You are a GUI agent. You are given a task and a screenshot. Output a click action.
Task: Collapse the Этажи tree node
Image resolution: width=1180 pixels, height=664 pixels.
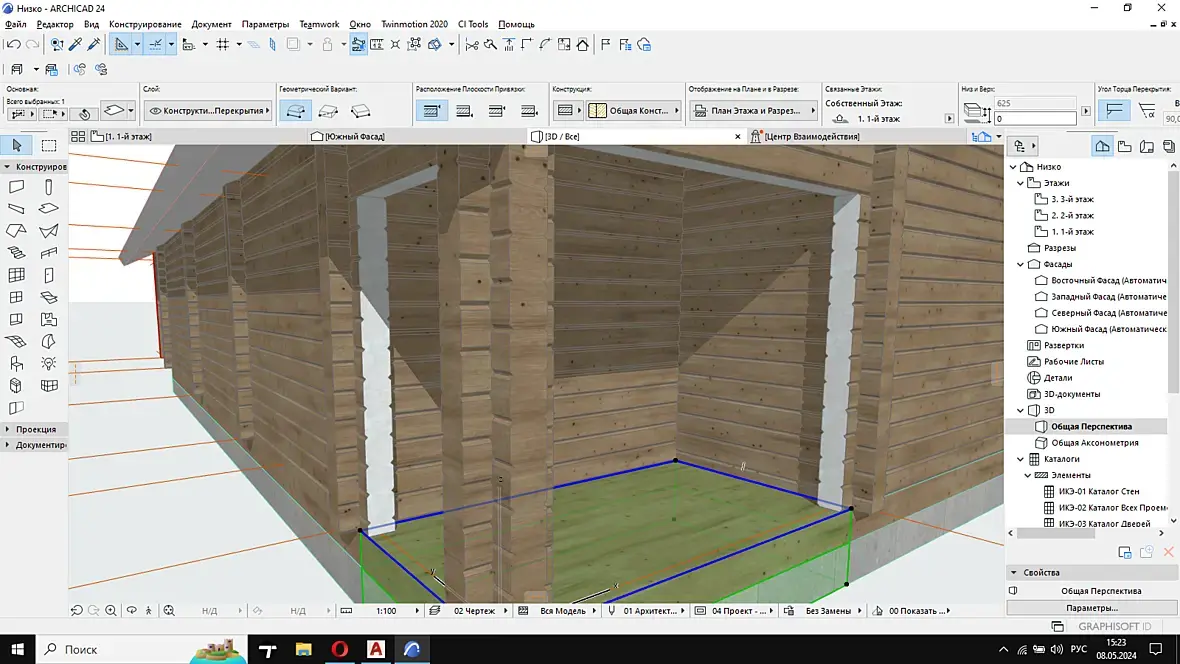1021,183
